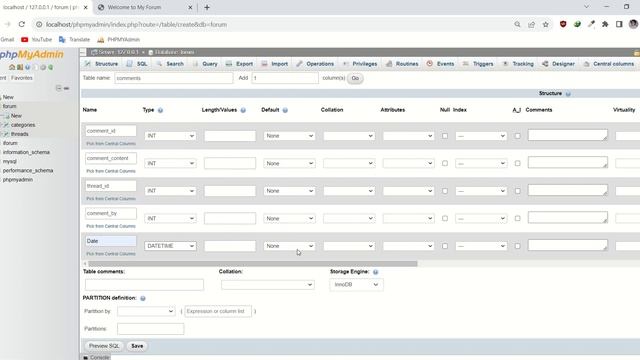This screenshot has width=640, height=360.
Task: Open the browser extensions puzzle icon
Action: pos(605,24)
